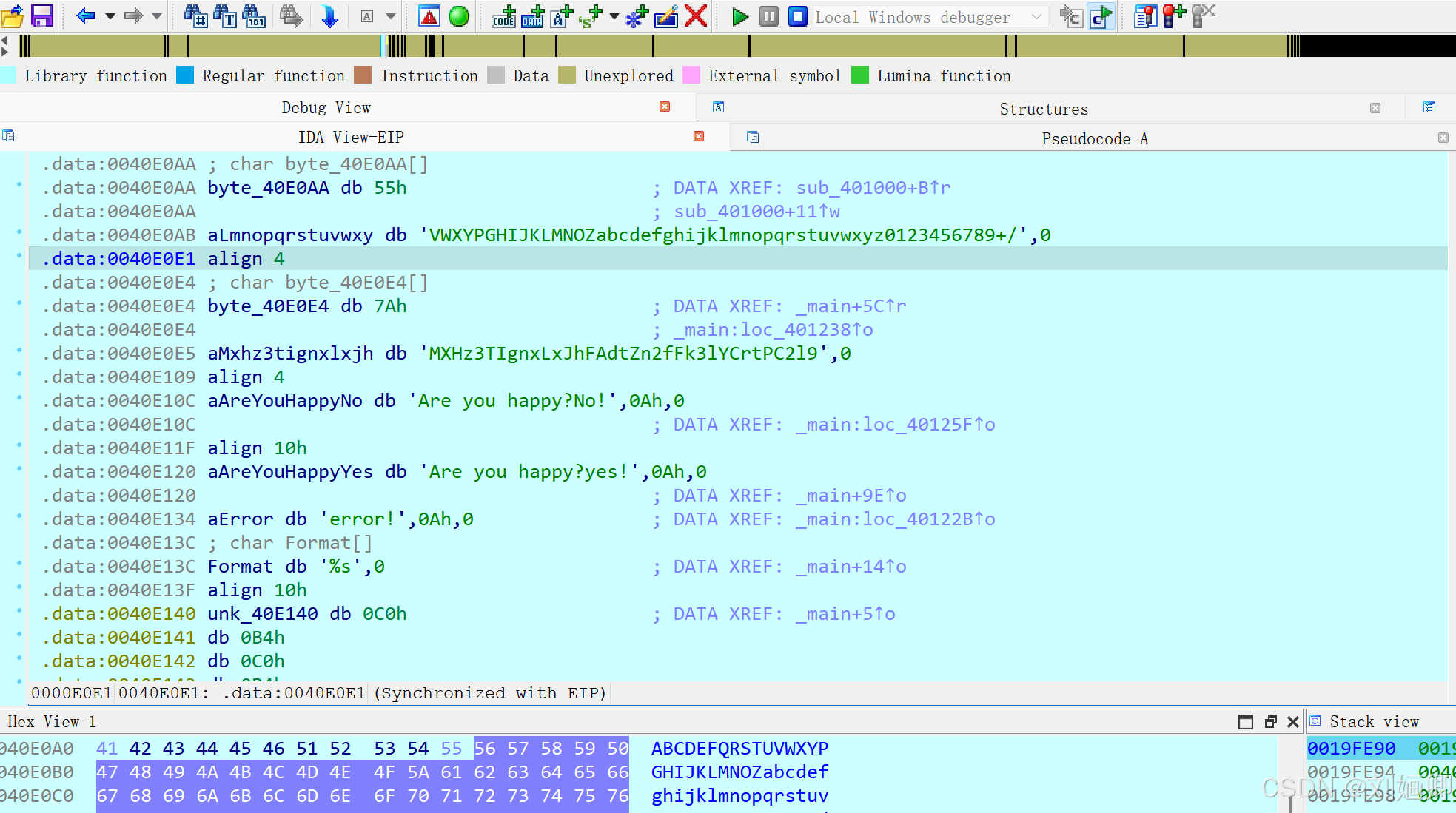1456x813 pixels.
Task: Click the blue Terminate process button
Action: pos(797,16)
